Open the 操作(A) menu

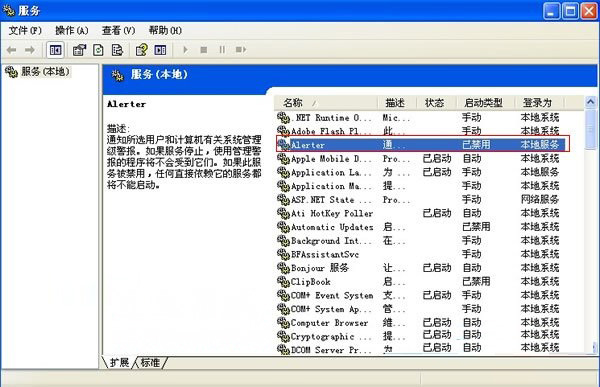point(72,30)
